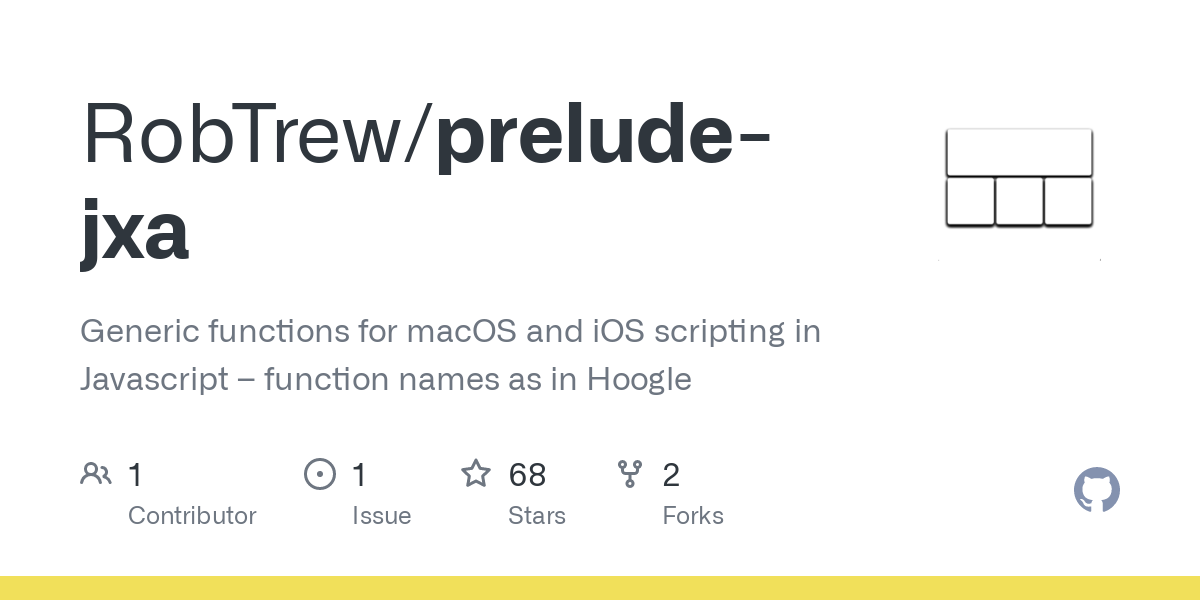
Task: Select the number 2 forks count
Action: pos(671,475)
